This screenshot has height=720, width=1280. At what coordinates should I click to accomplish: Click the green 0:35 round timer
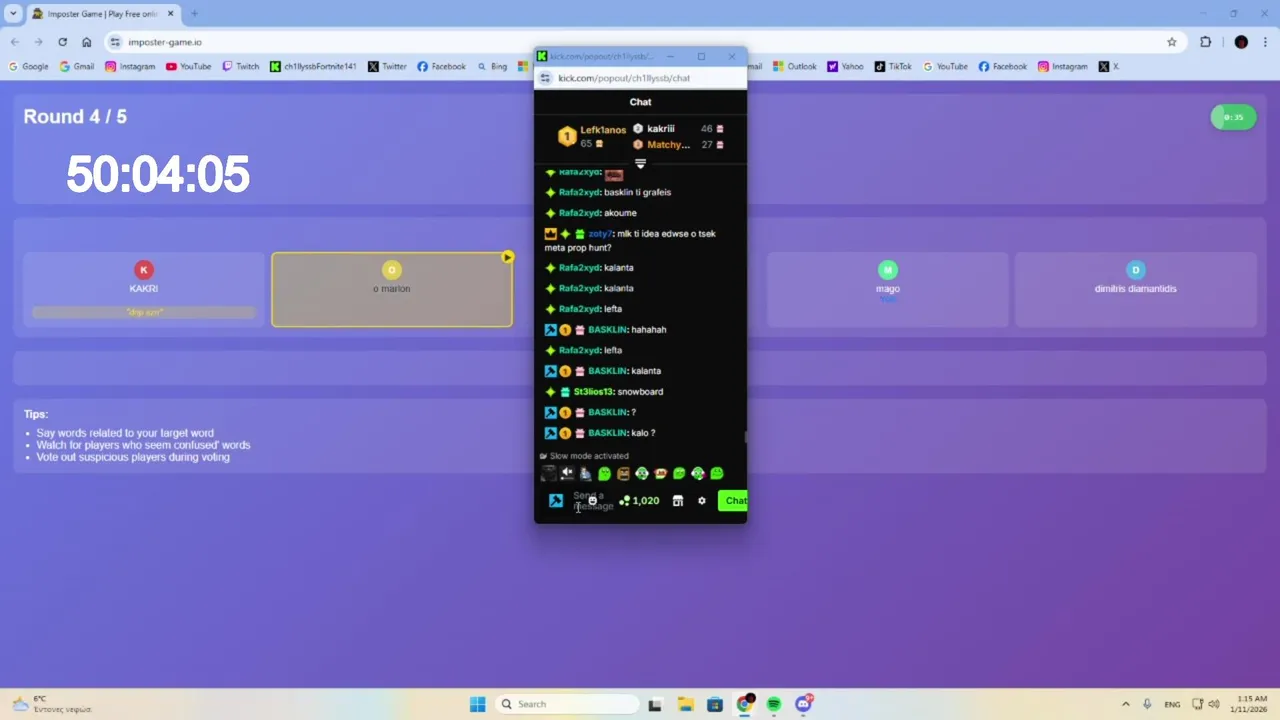(x=1233, y=117)
